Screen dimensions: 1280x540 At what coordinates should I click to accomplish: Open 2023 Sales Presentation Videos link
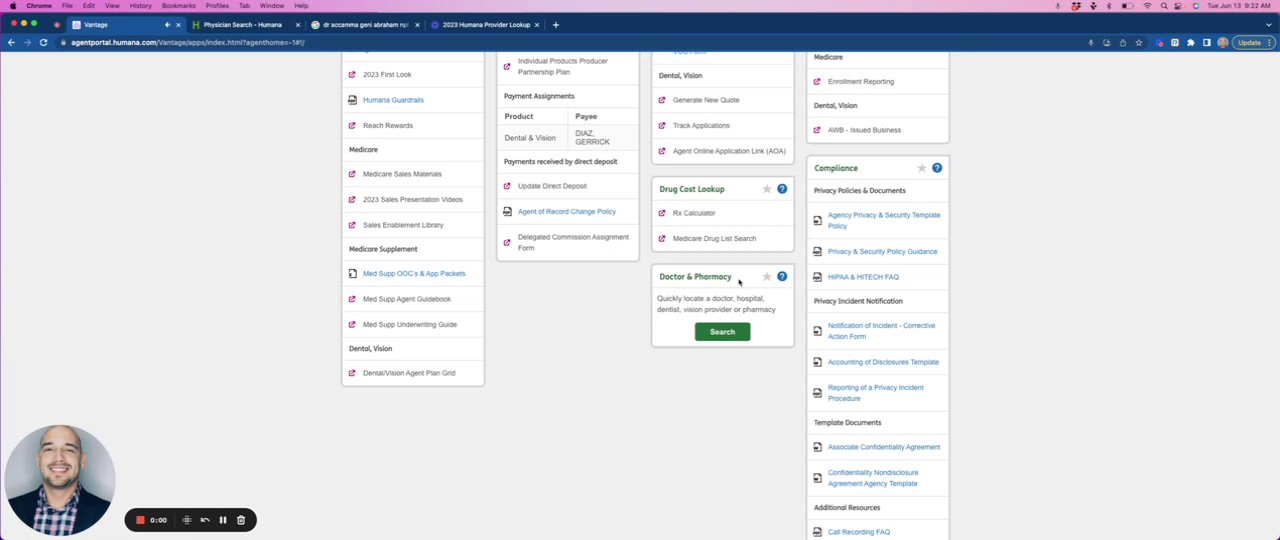[413, 199]
